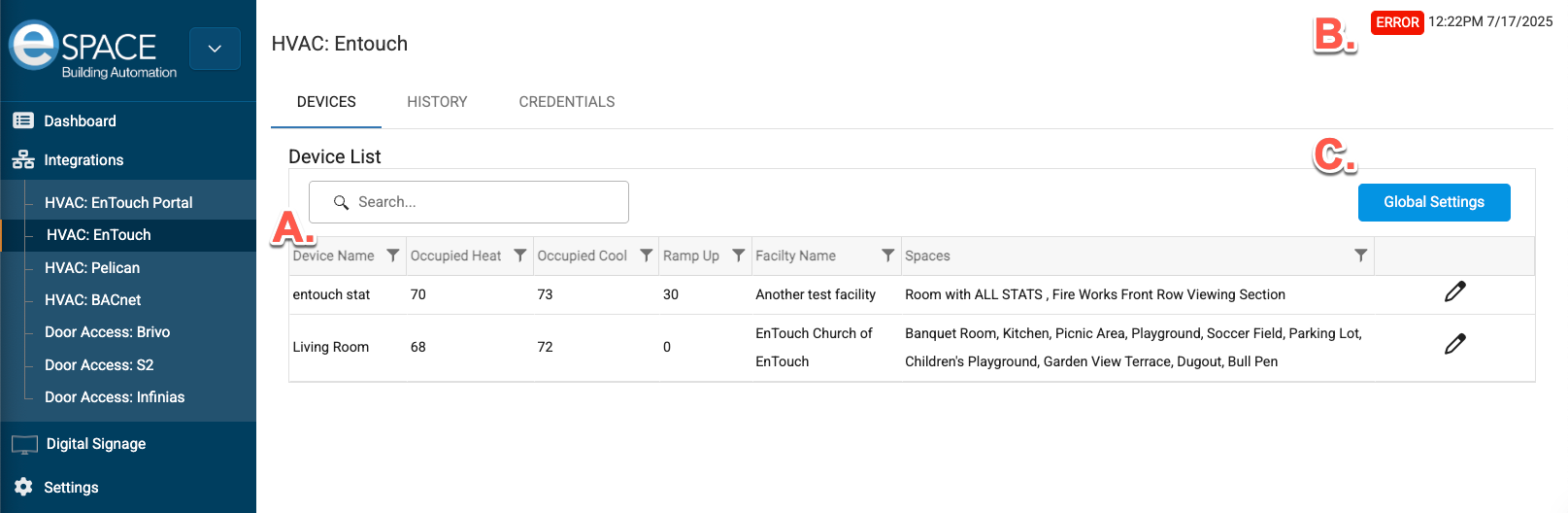Collapse the Integrations menu section
The image size is (1568, 513).
[83, 160]
